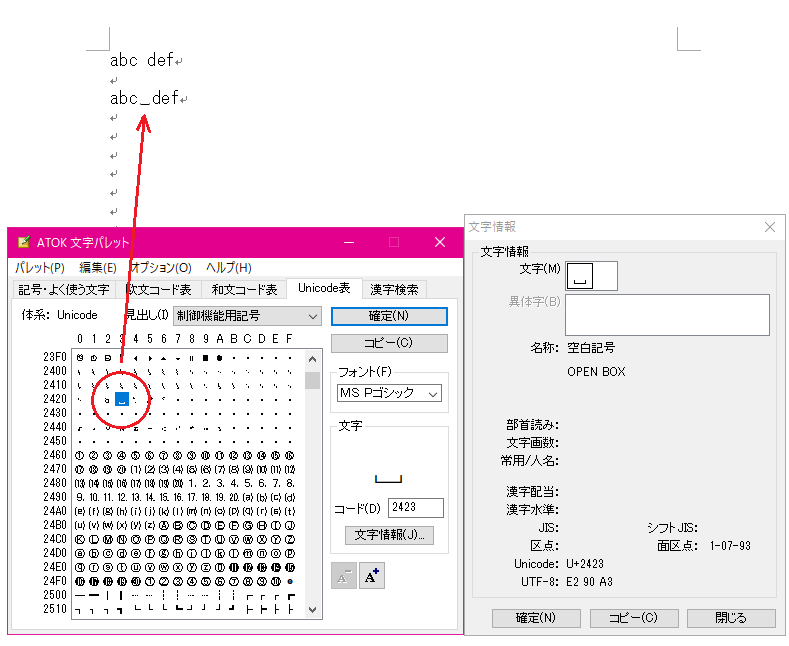This screenshot has width=789, height=646.
Task: Click the 文字(M) character field
Action: point(591,276)
